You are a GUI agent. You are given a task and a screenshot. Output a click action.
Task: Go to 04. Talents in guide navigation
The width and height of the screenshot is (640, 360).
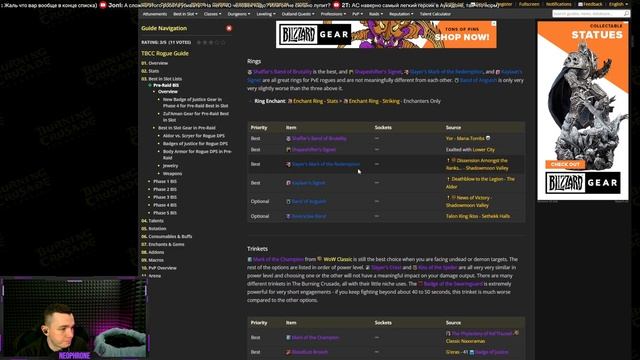click(x=152, y=221)
